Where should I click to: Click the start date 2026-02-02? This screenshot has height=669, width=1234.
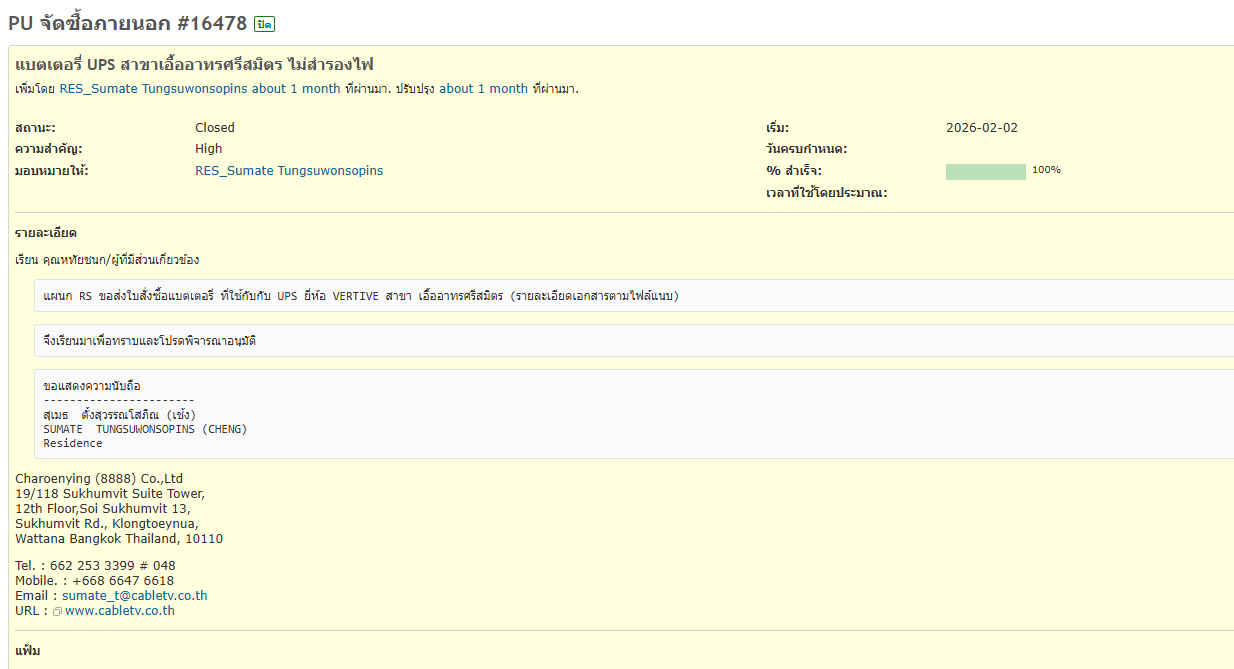click(x=981, y=128)
